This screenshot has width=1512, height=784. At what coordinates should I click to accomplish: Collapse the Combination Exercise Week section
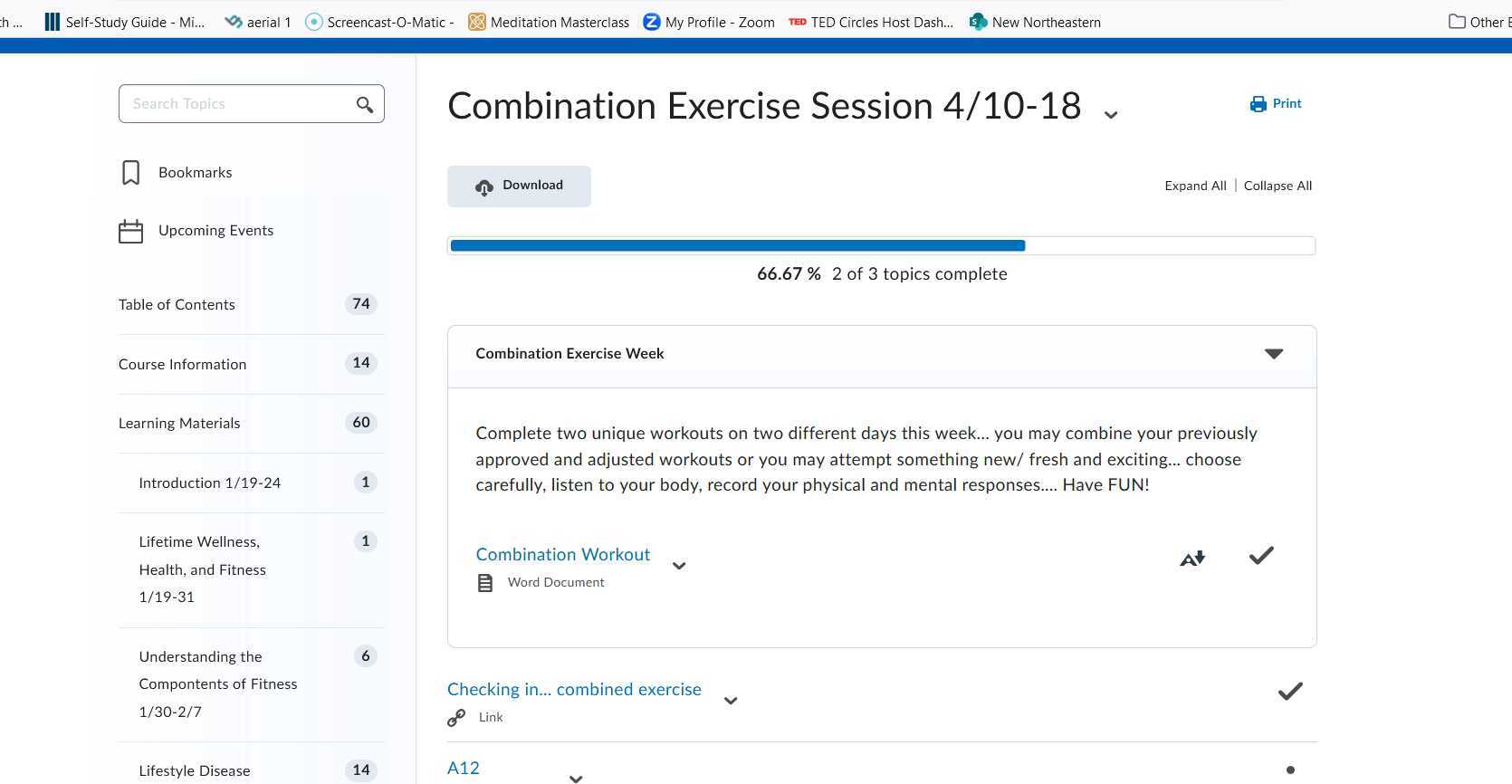click(1274, 354)
